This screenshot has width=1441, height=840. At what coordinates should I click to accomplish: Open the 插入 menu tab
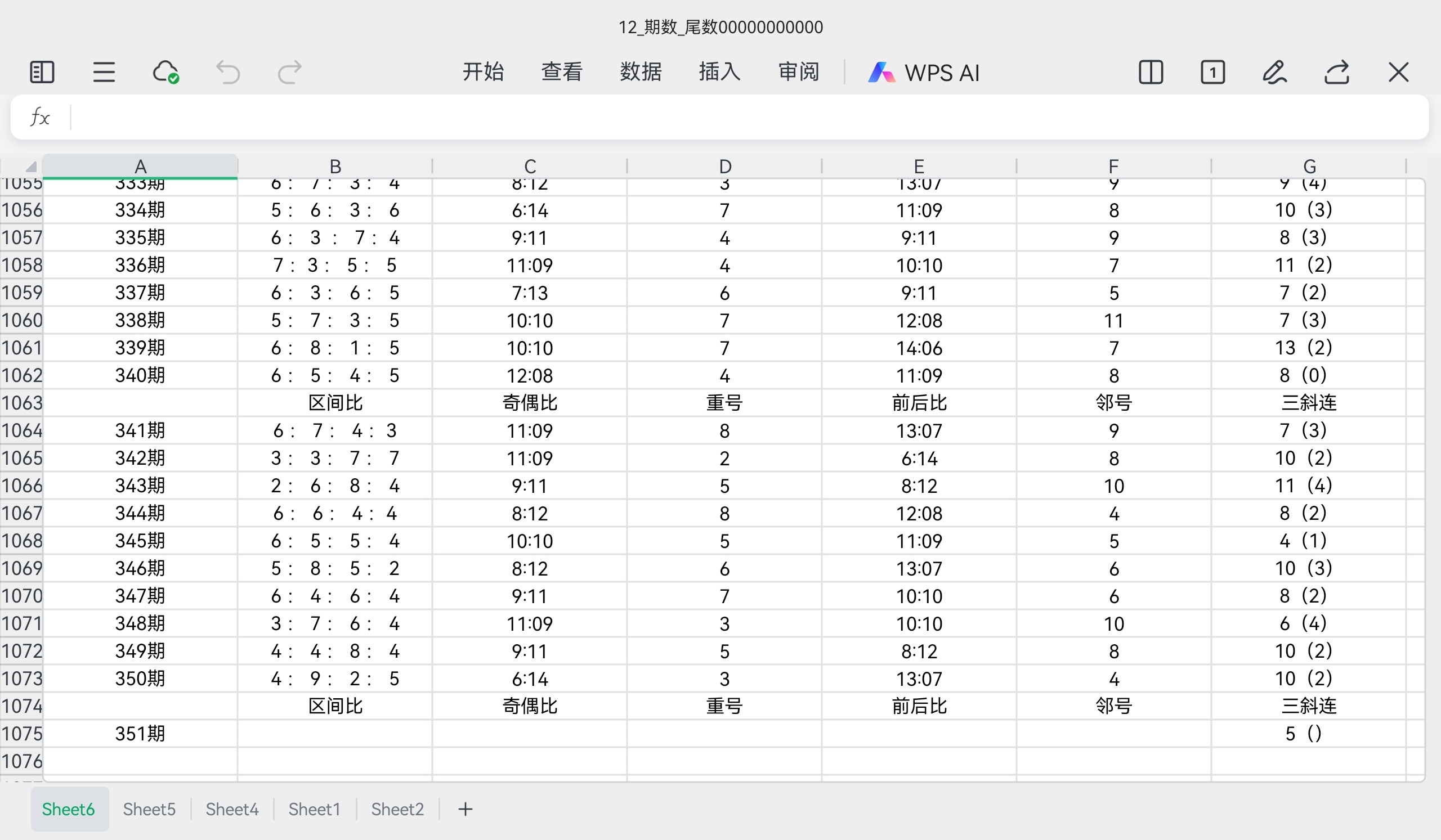click(x=719, y=72)
